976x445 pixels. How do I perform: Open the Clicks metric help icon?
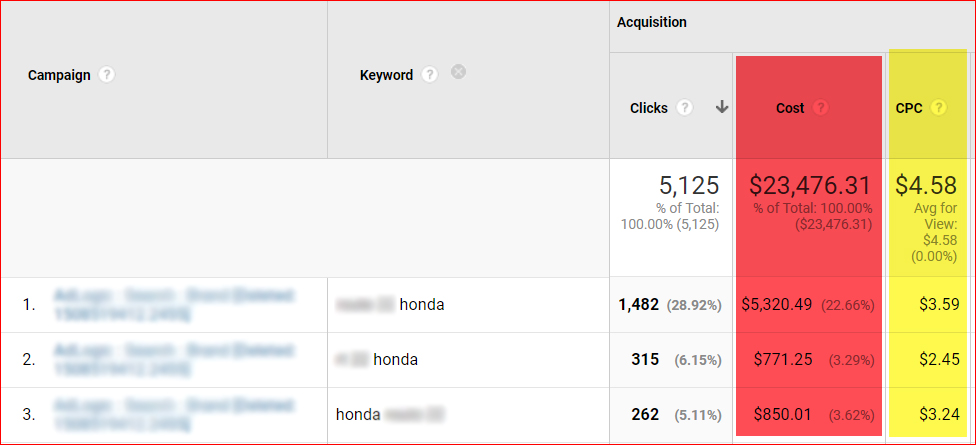point(685,108)
